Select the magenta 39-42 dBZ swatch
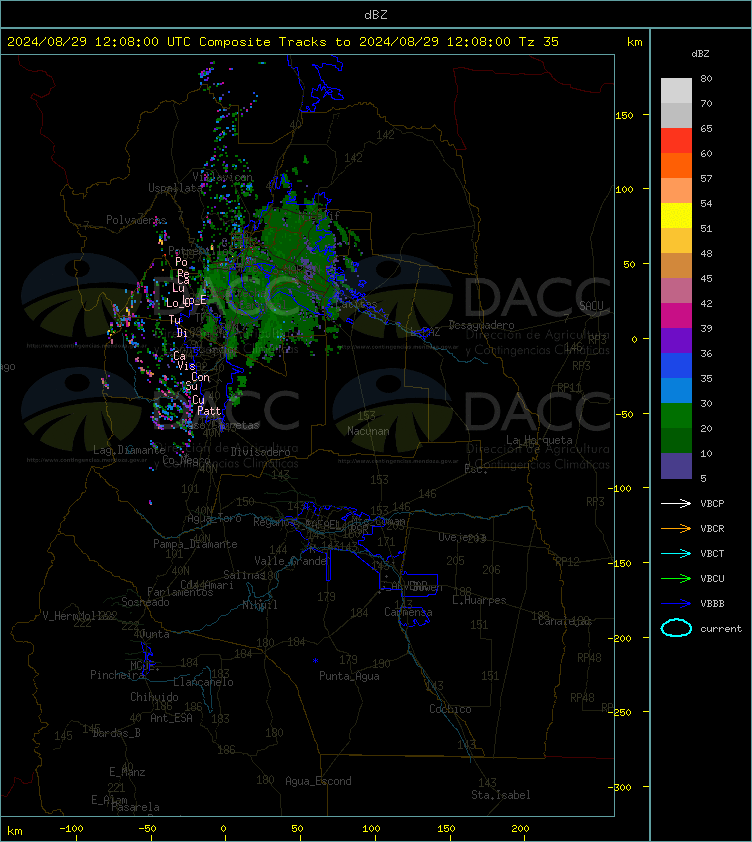The width and height of the screenshot is (752, 842). click(x=676, y=315)
